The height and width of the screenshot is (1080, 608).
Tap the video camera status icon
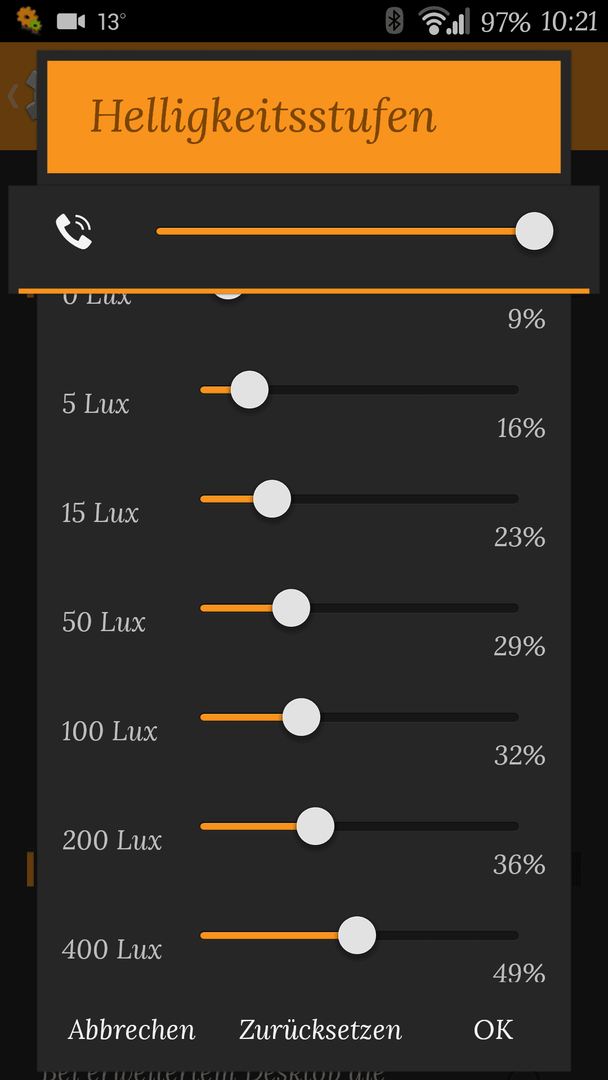point(70,21)
